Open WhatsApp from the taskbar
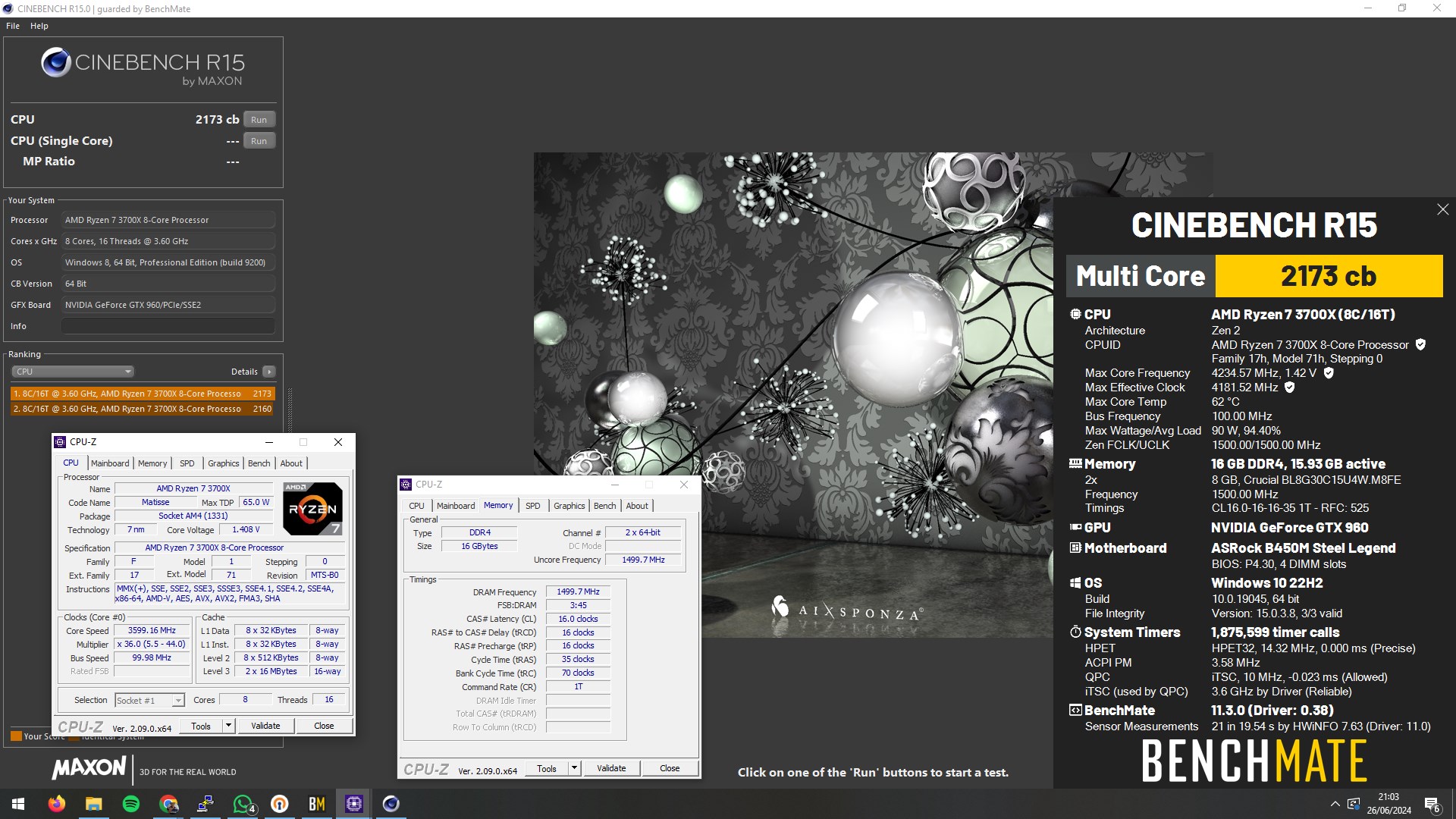Screen dimensions: 1456x819 tap(243, 804)
